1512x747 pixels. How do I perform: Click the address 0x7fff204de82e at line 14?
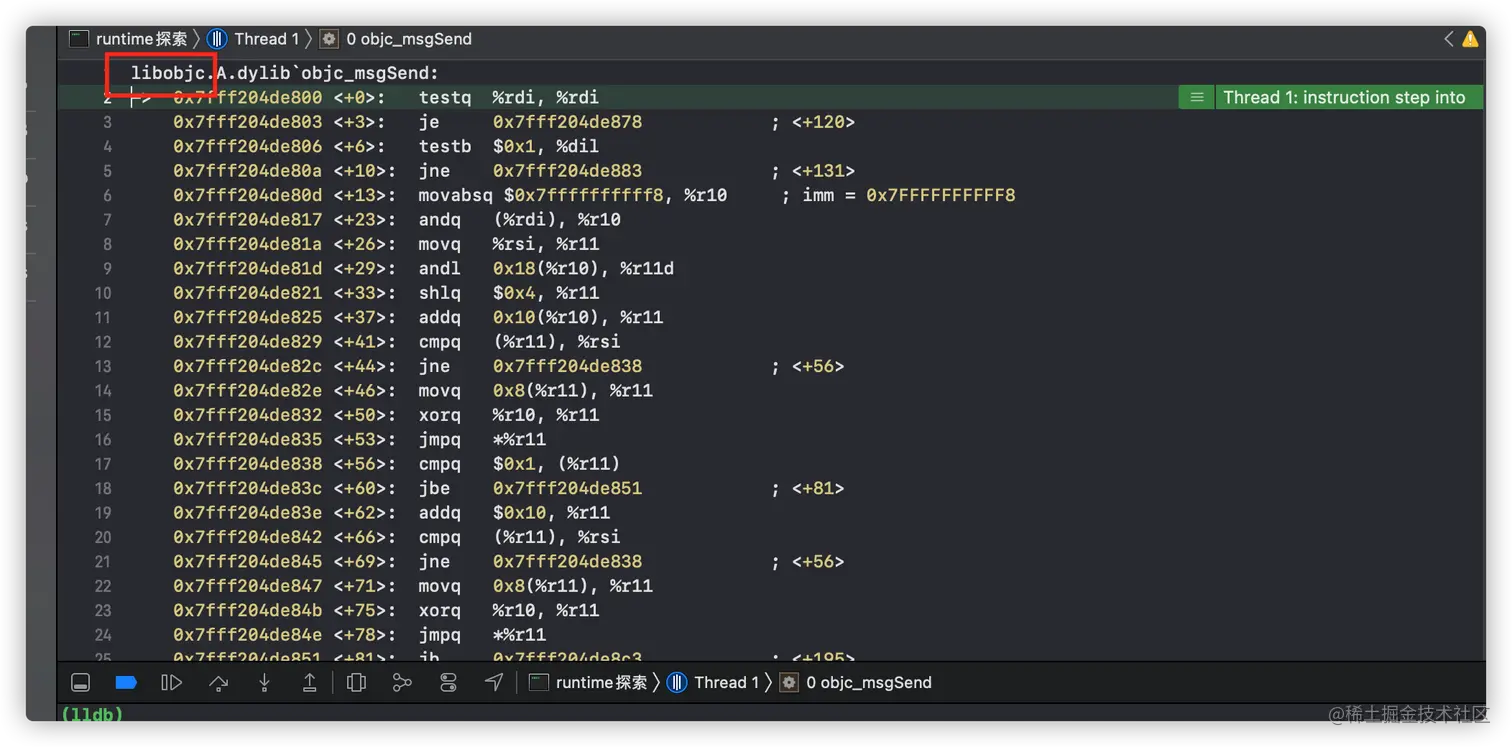tap(248, 390)
